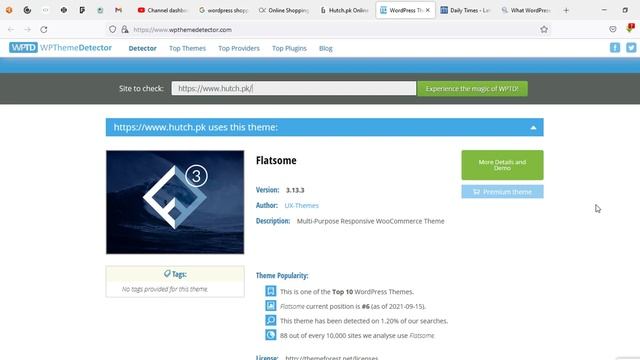Click the No tags provided message

point(165,289)
